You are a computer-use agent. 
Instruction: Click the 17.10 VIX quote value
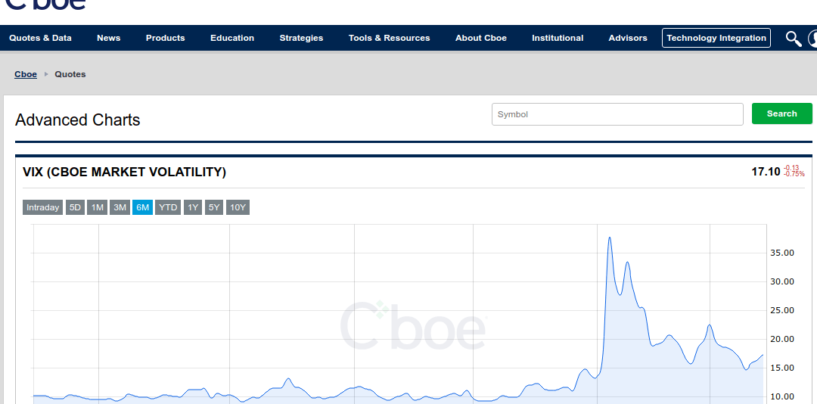pyautogui.click(x=765, y=172)
